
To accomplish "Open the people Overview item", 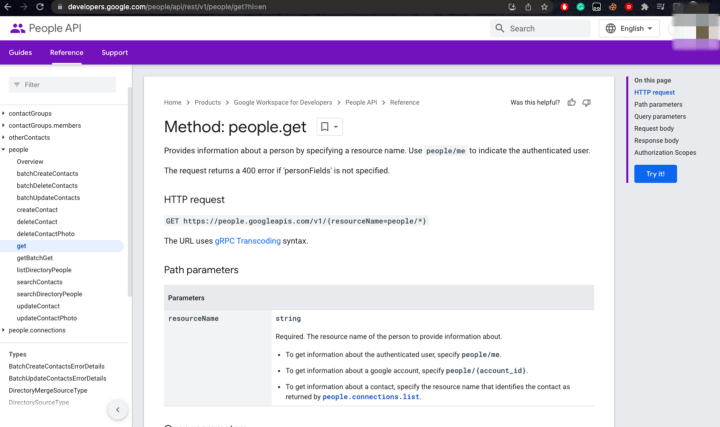I will coord(30,162).
